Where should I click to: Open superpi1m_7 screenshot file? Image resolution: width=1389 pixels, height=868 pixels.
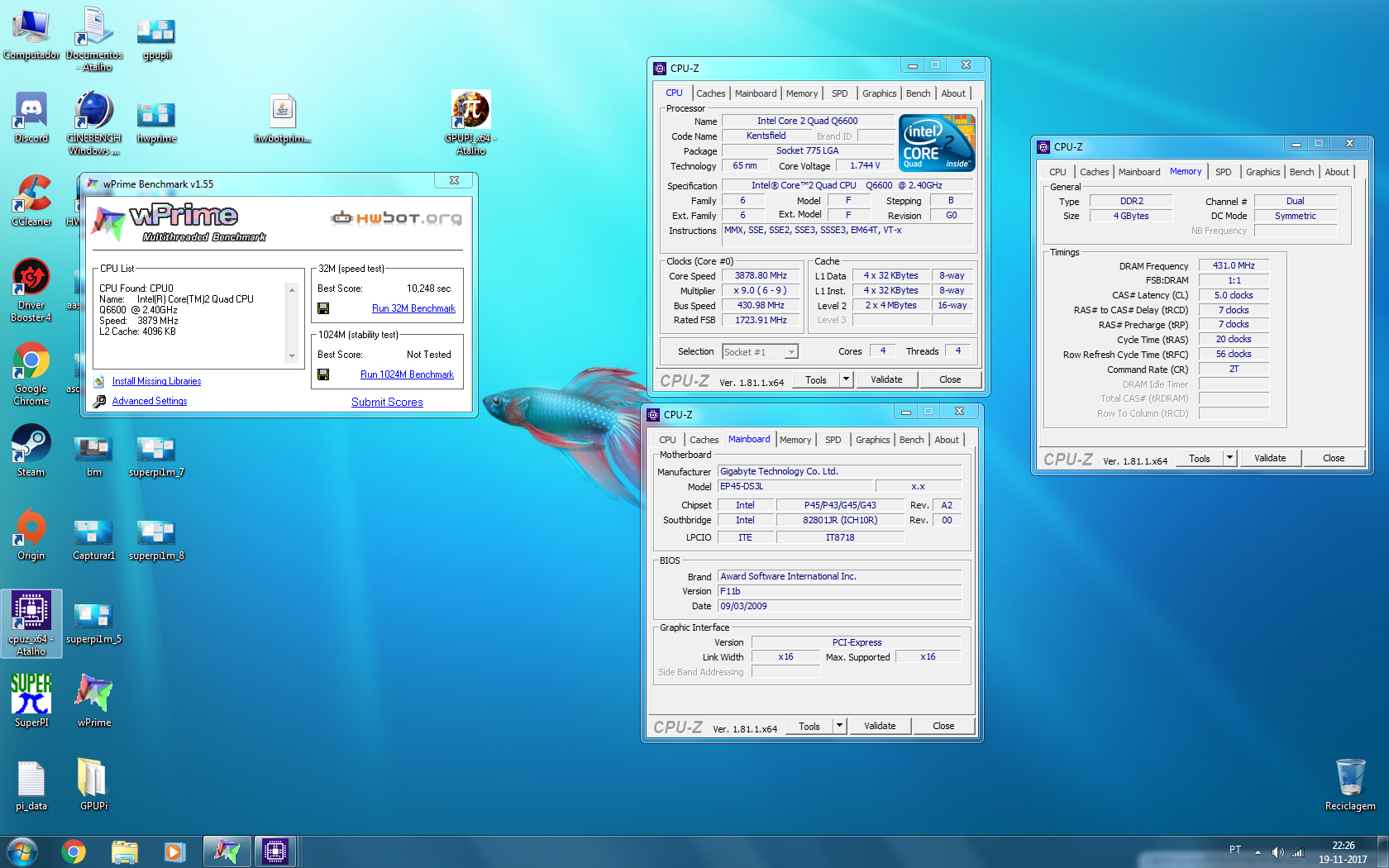pyautogui.click(x=157, y=456)
